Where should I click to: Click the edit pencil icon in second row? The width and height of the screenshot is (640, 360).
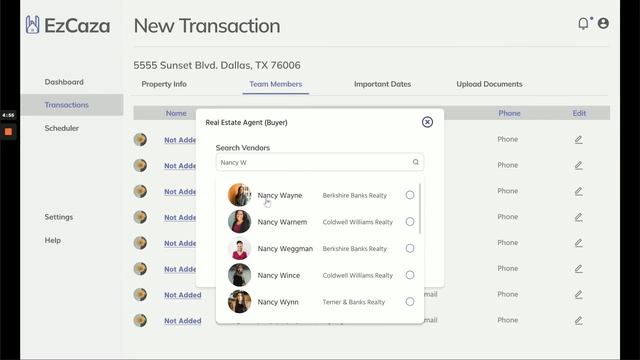pos(578,165)
